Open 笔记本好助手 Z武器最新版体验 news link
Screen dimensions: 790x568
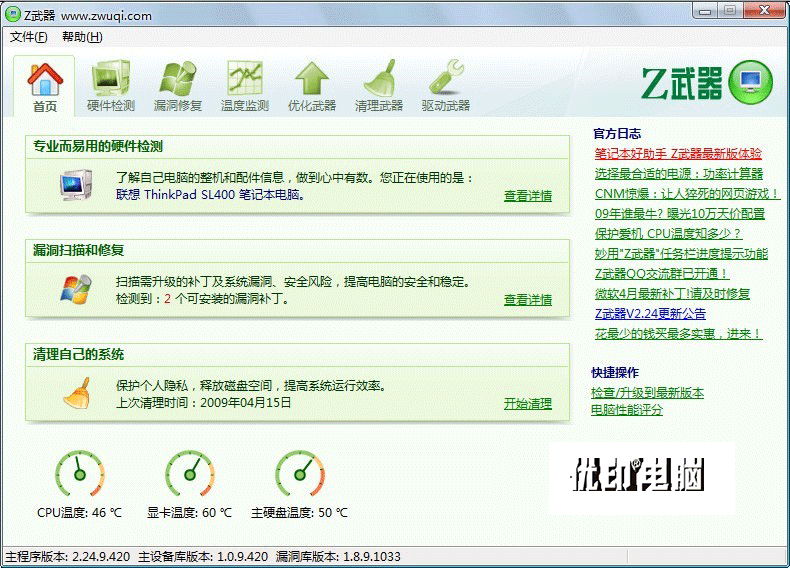tap(678, 154)
